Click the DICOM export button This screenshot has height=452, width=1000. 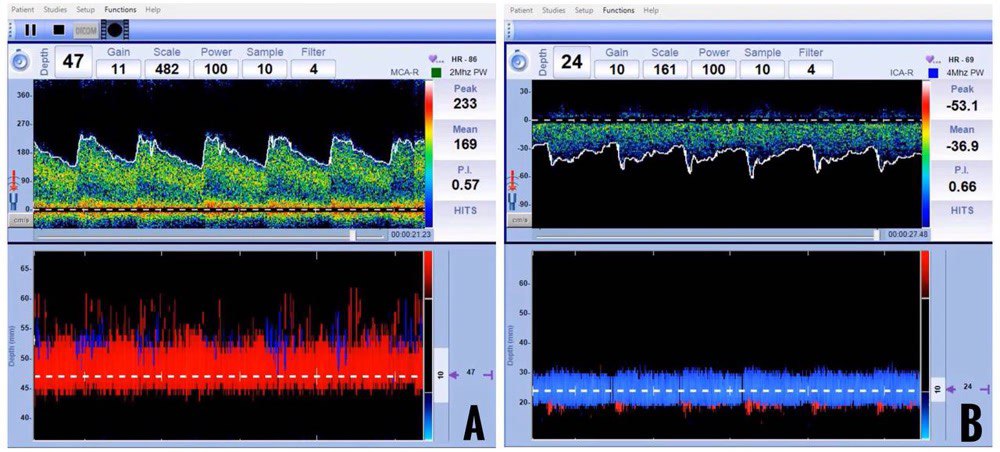click(x=85, y=29)
